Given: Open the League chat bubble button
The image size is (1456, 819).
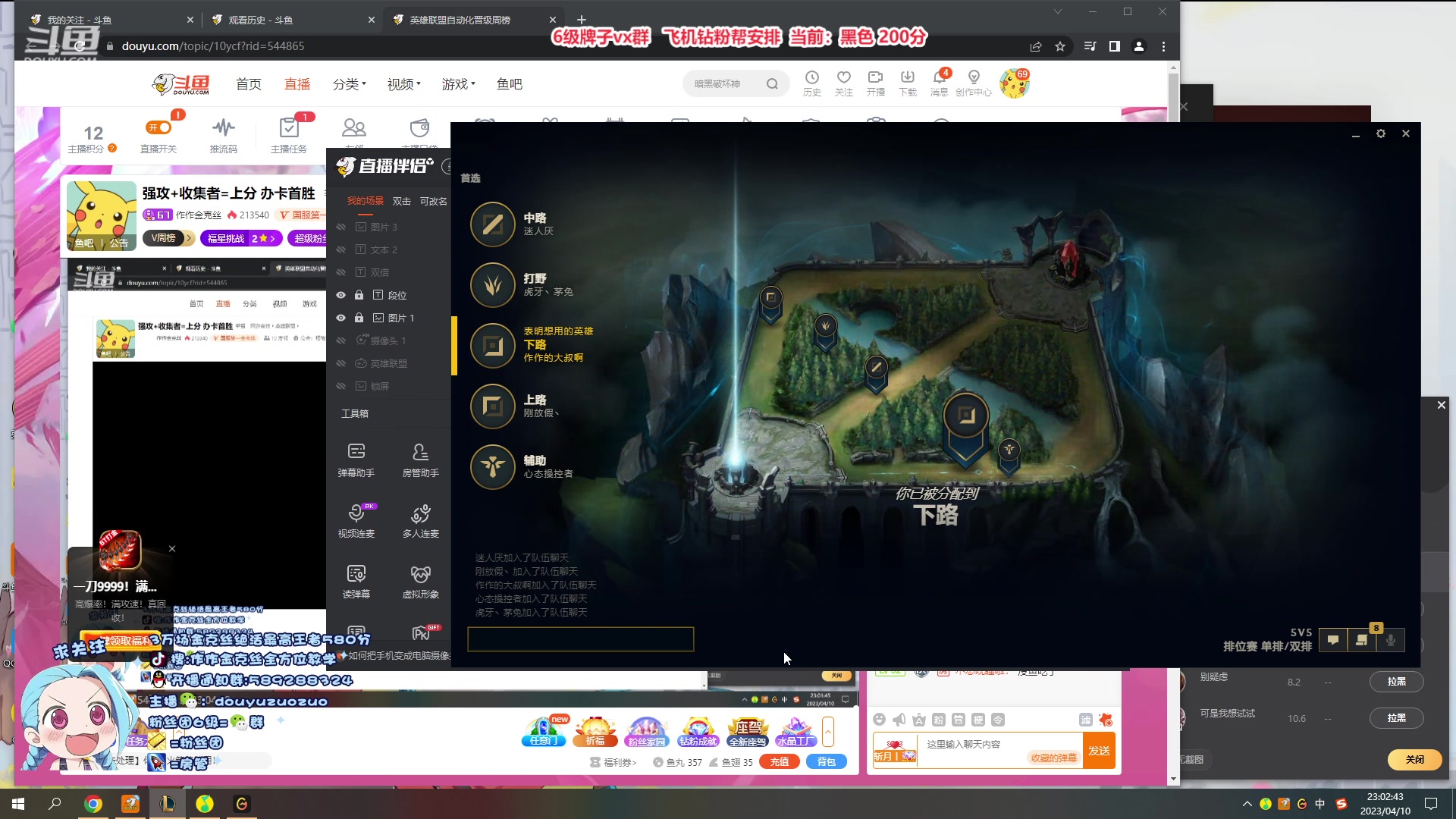Looking at the screenshot, I should (x=1333, y=640).
